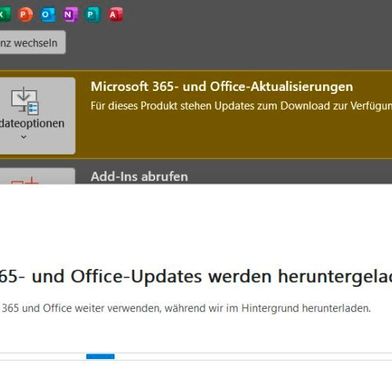Click the Add-Ins button icon

click(x=25, y=181)
